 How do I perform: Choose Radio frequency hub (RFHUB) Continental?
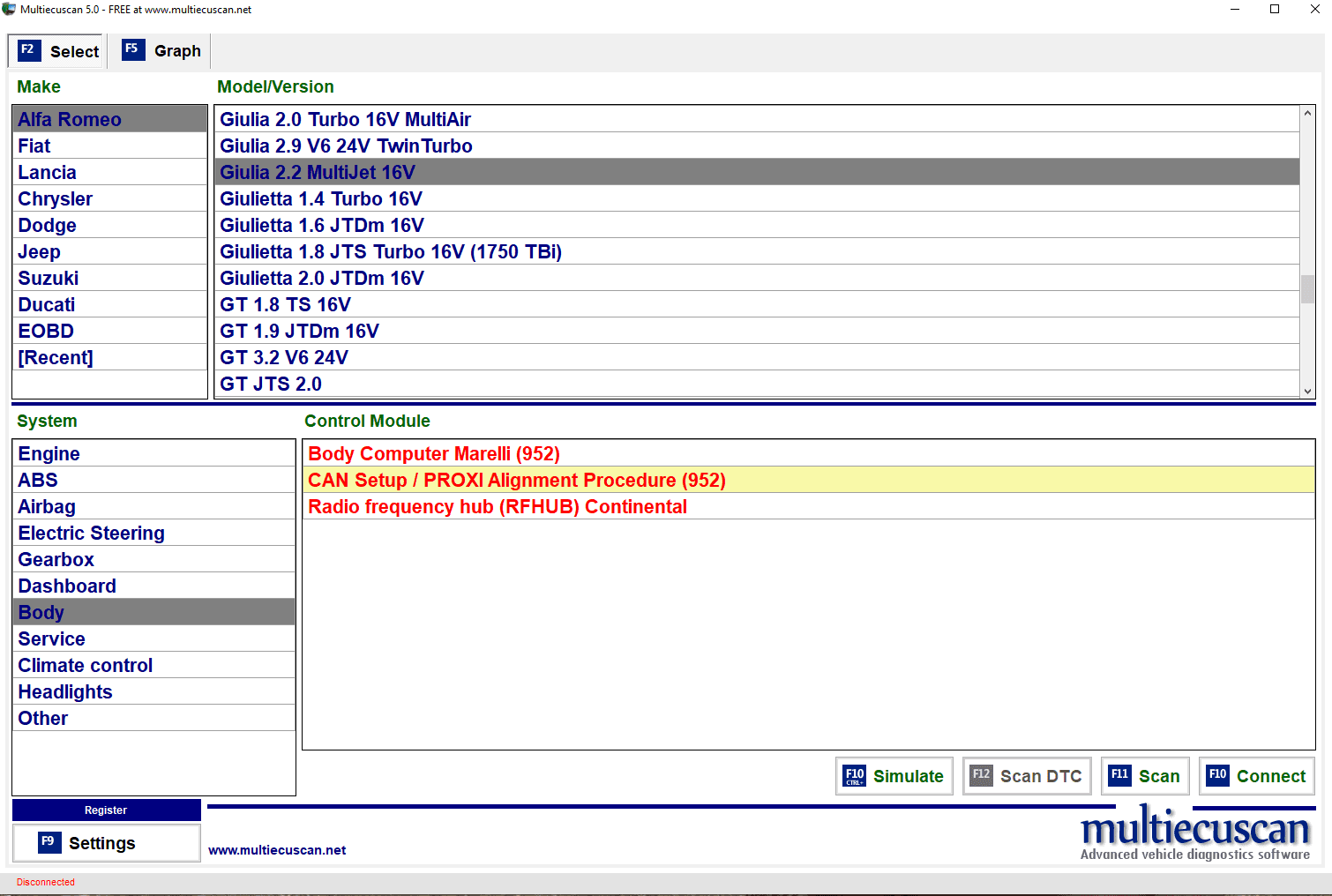coord(497,507)
